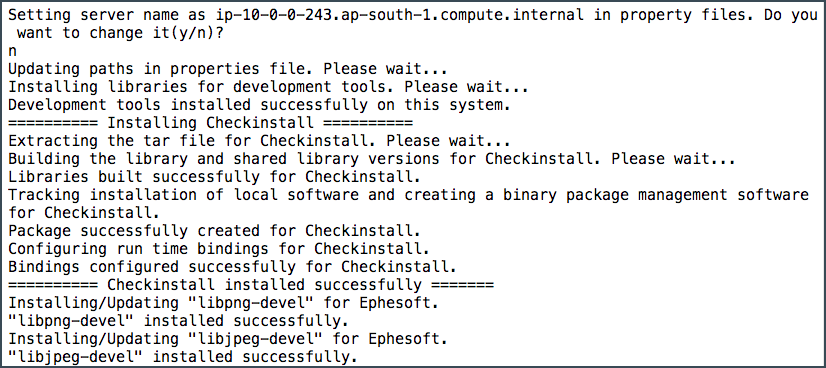Click the 'Installing Checkinstall' header line
Screen dimensions: 826x368
coord(210,123)
